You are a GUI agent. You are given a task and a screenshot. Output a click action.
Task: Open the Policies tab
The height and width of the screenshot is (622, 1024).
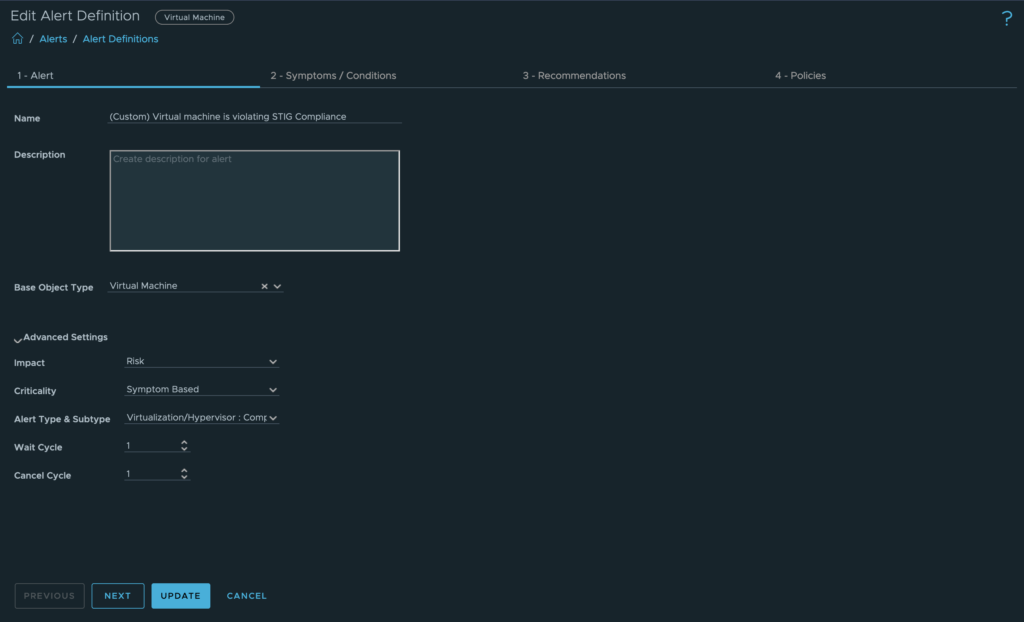click(x=800, y=76)
